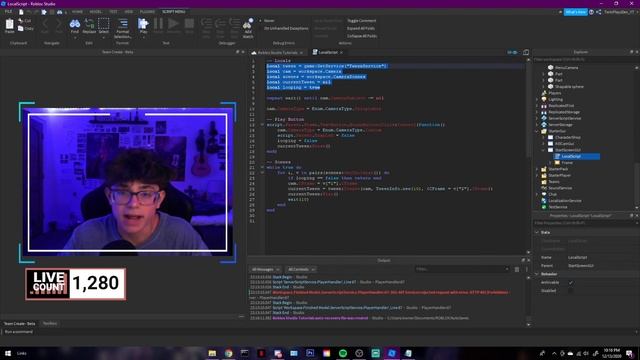640x360 pixels.
Task: Click the Pause test icon
Action: (x=158, y=24)
